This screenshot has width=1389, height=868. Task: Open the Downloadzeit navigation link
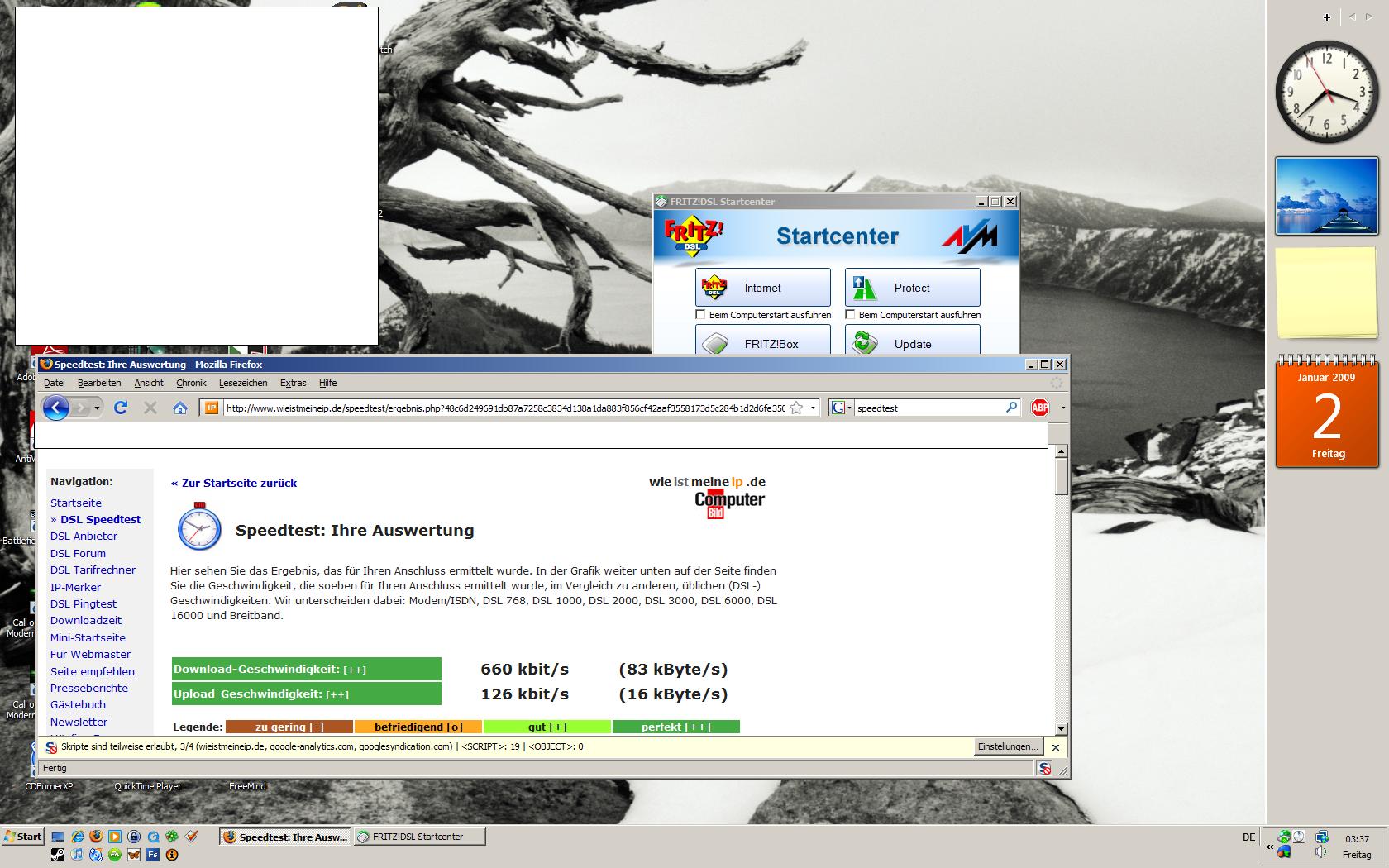(x=86, y=620)
